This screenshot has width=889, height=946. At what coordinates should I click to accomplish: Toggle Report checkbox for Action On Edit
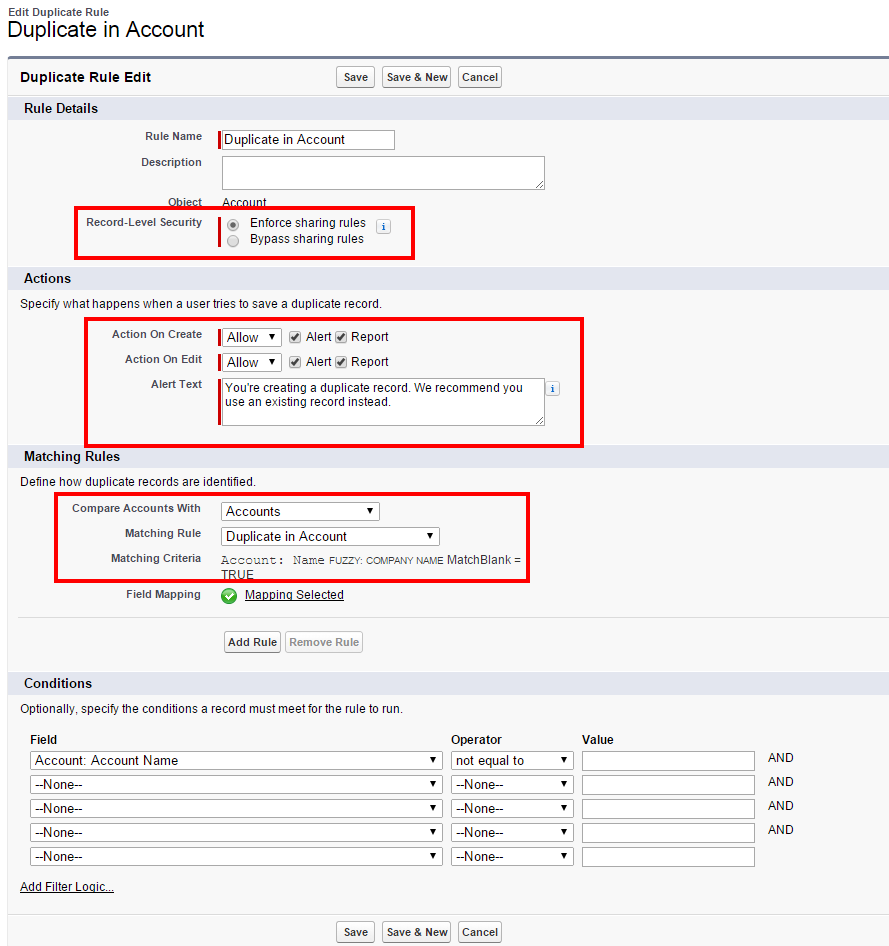pos(341,362)
